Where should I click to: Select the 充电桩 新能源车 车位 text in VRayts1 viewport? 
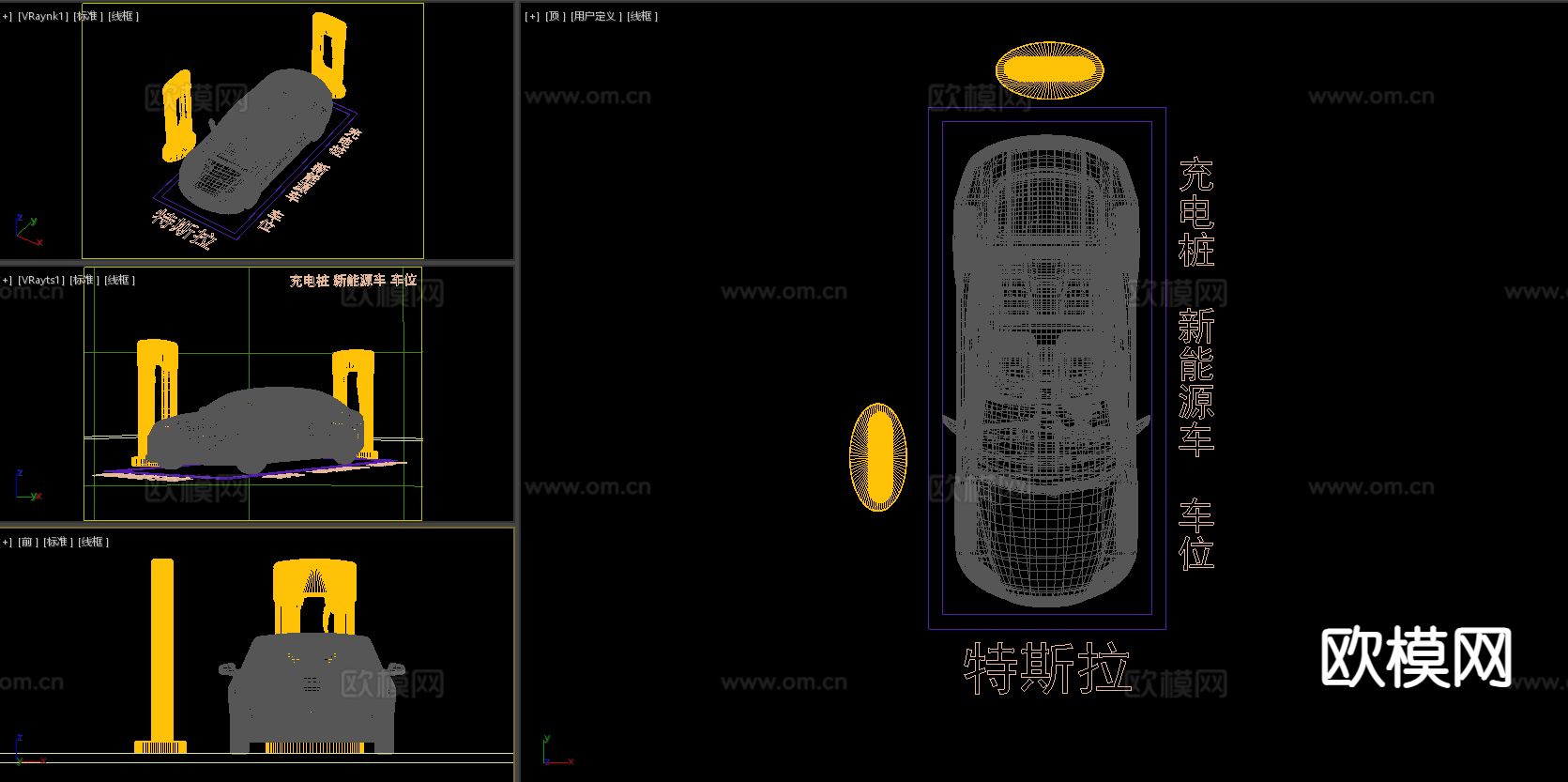point(353,280)
